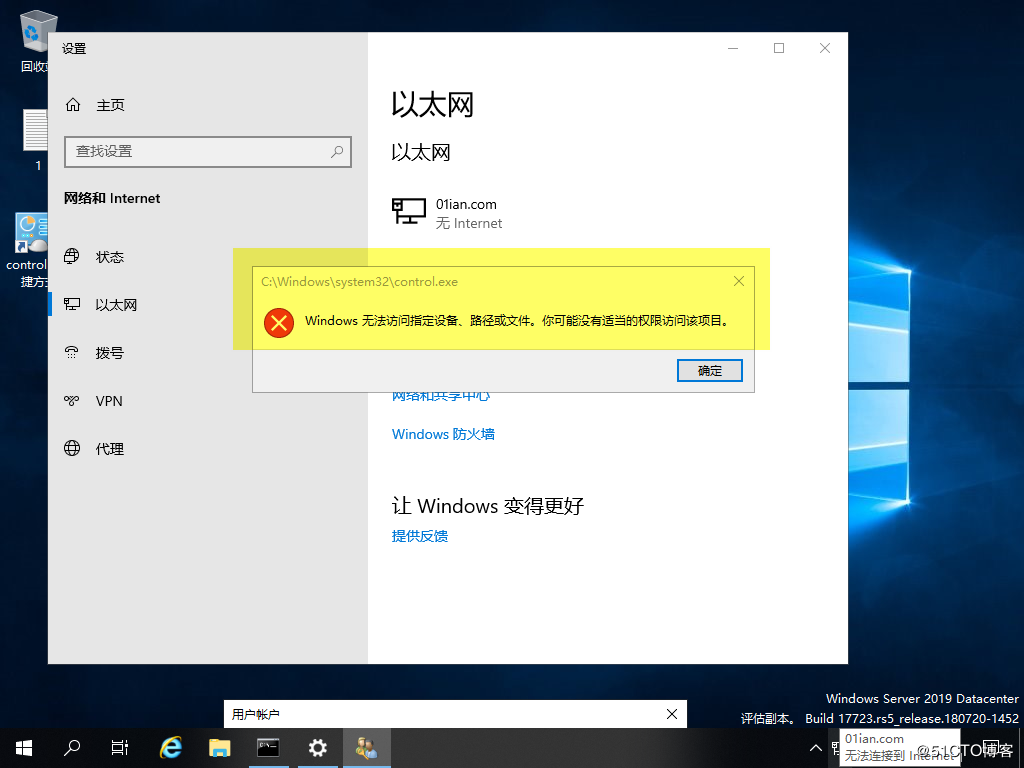Click the magnifier icon in search box
1024x768 pixels.
(337, 152)
